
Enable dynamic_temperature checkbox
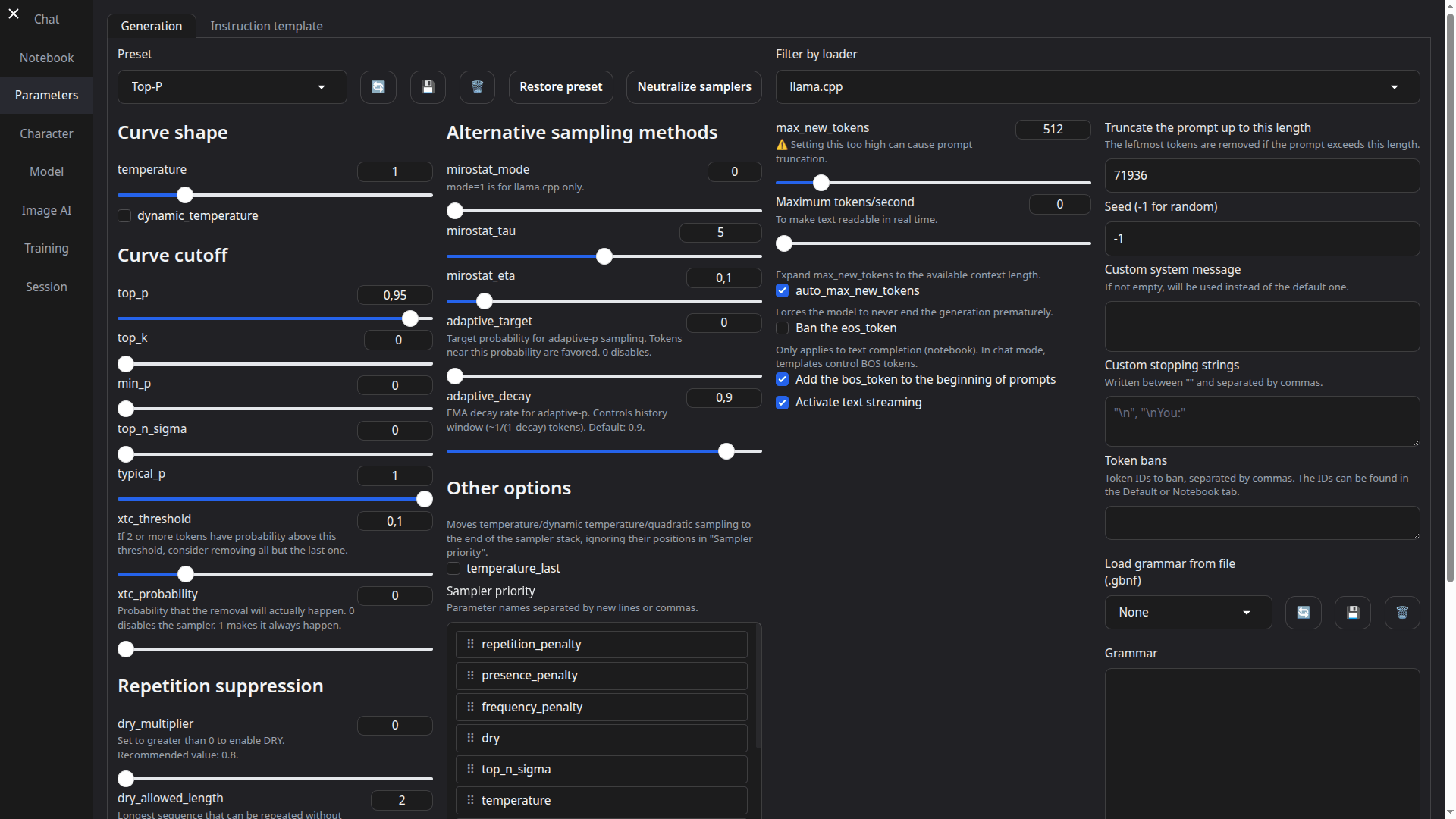tap(124, 216)
